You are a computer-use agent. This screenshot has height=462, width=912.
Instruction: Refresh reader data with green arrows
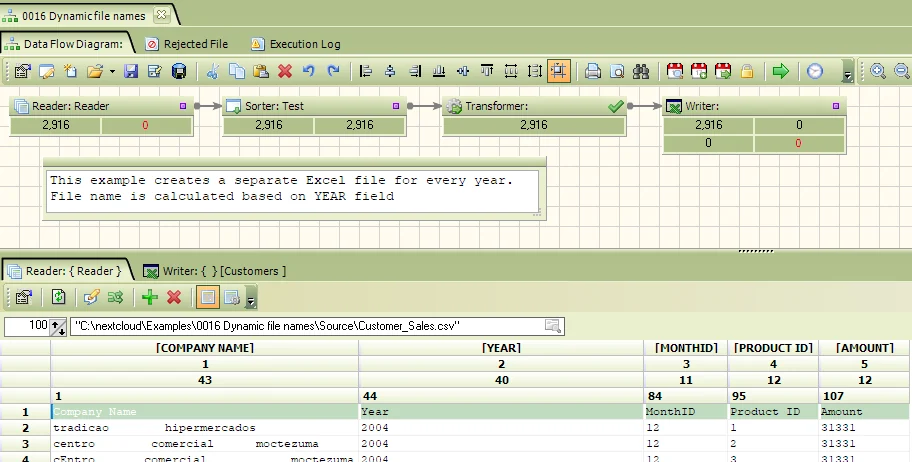[x=58, y=297]
